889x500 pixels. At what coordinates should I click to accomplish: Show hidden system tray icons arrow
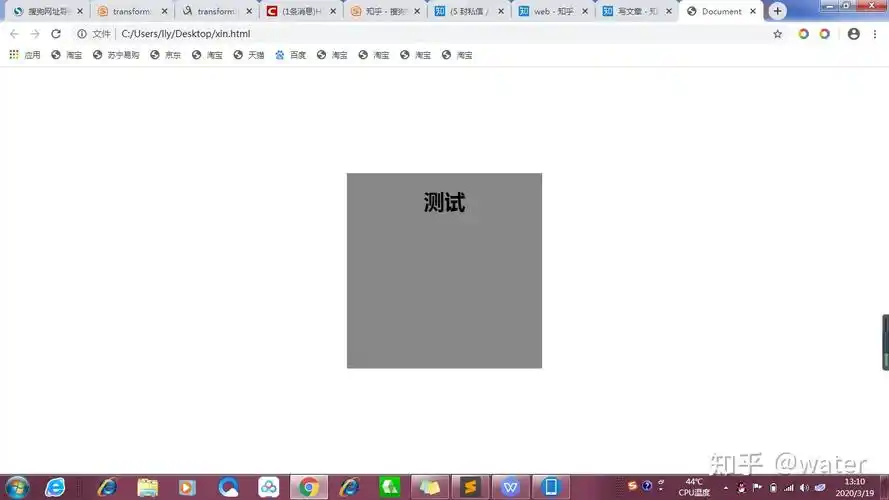(x=726, y=488)
